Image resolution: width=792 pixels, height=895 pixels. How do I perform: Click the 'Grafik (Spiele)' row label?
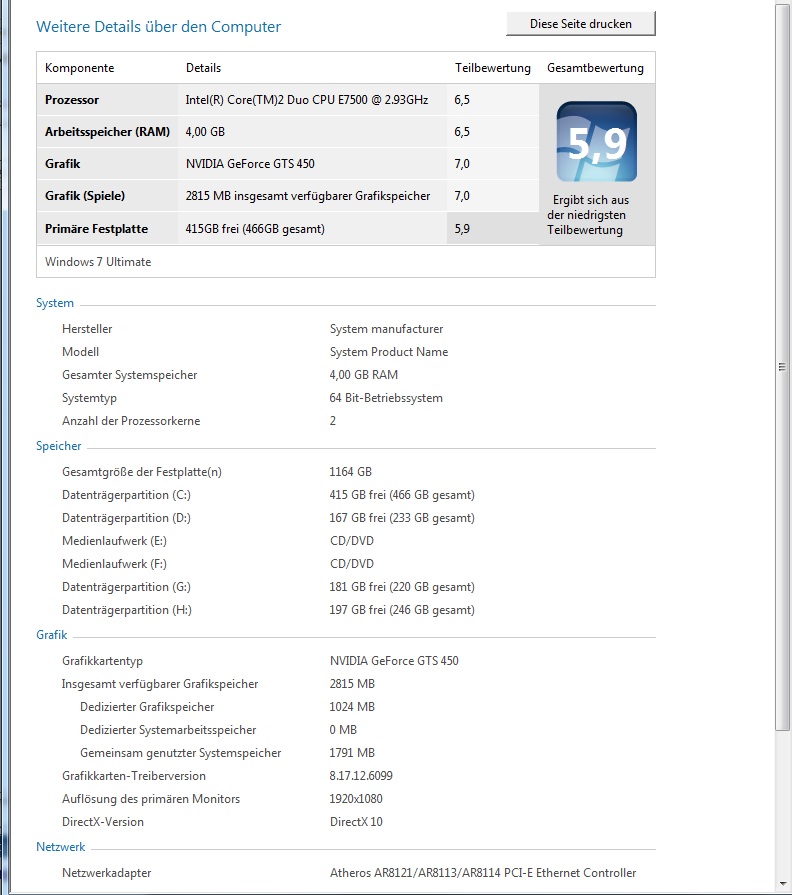coord(85,196)
